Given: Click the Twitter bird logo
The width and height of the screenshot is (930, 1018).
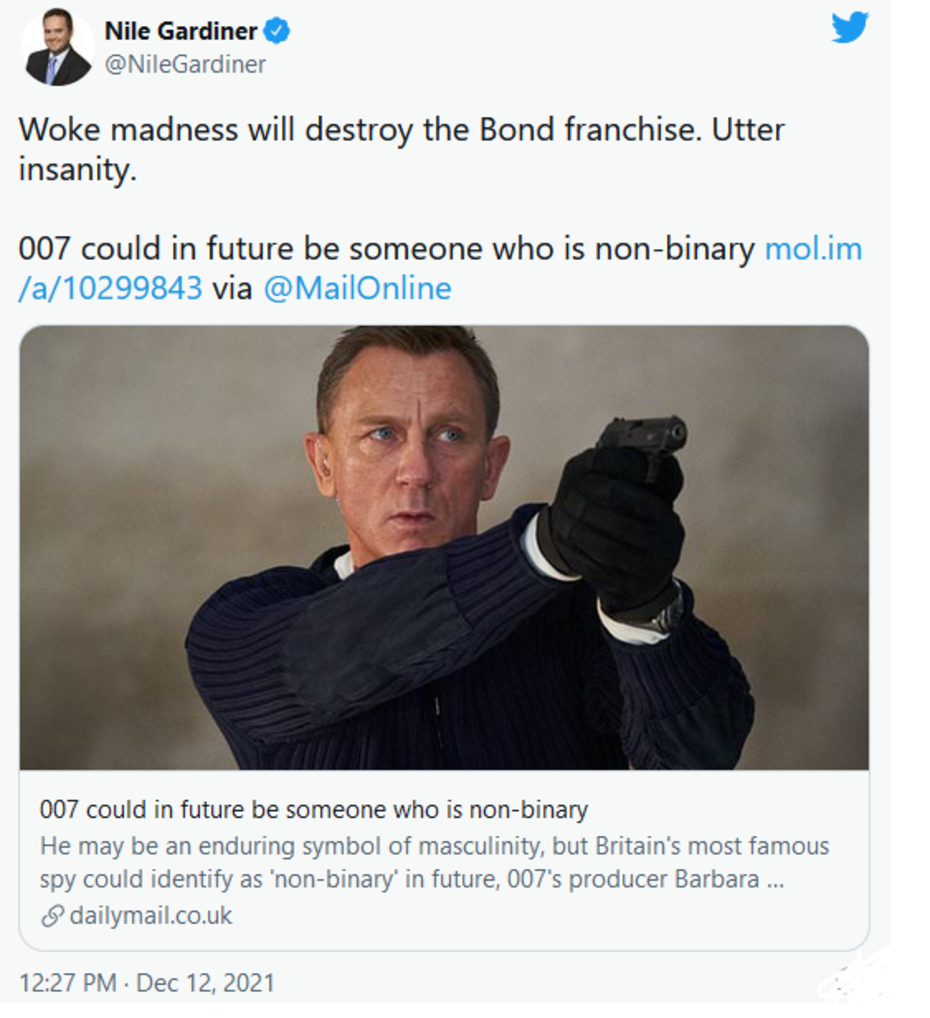Looking at the screenshot, I should tap(850, 27).
